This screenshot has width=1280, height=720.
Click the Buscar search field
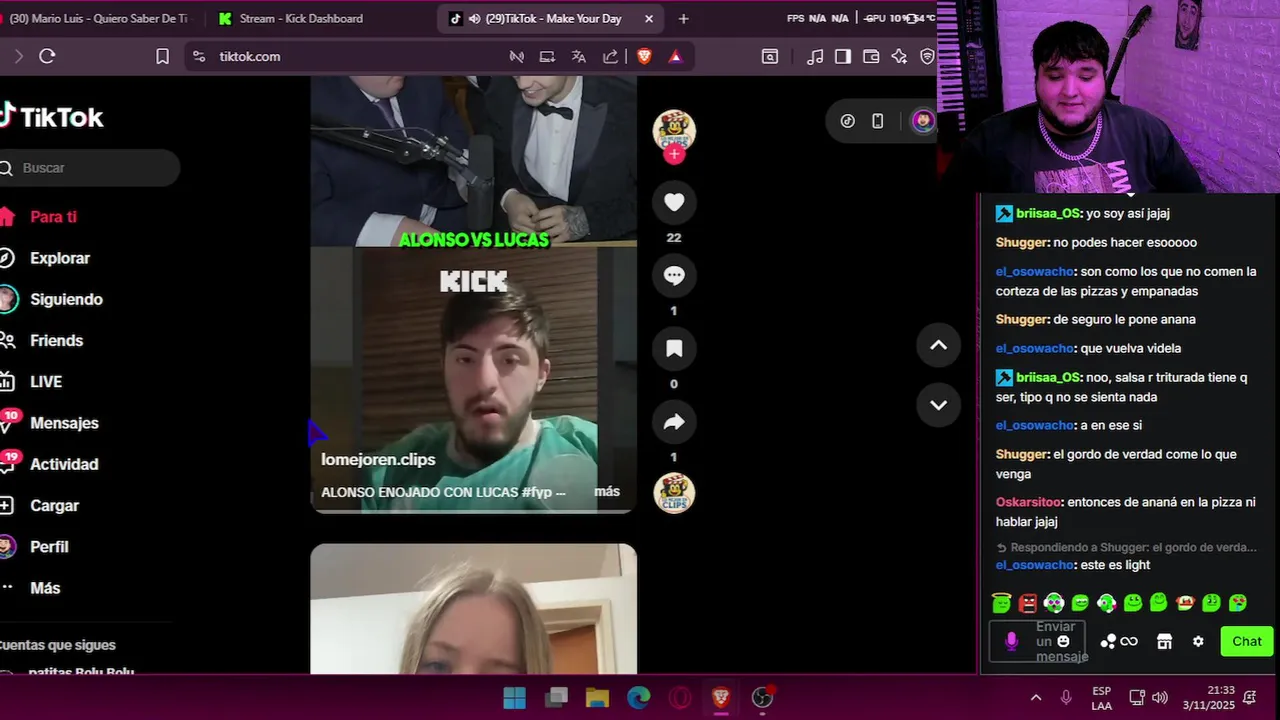[x=90, y=168]
